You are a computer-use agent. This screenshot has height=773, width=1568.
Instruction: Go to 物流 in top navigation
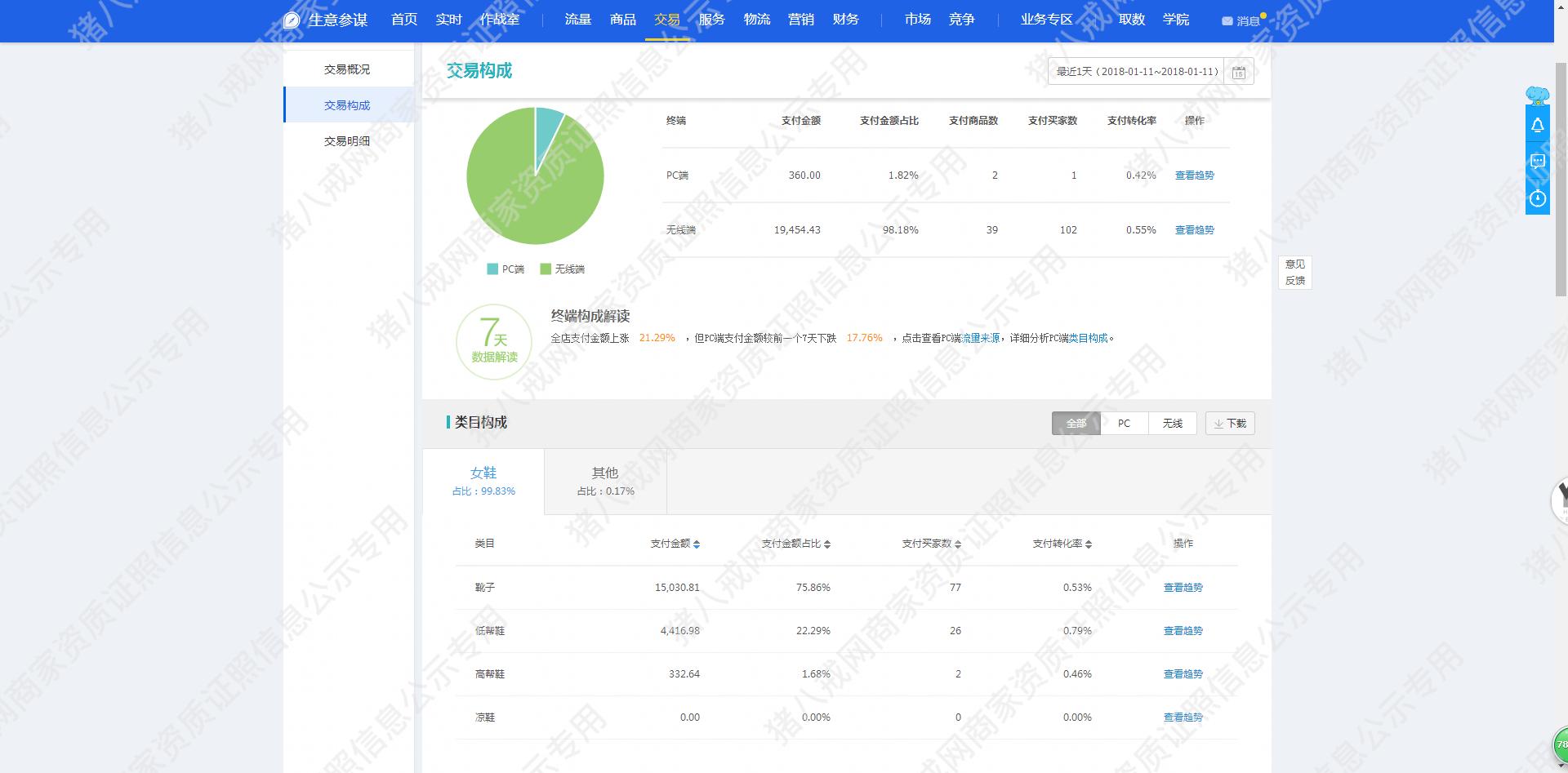[757, 20]
